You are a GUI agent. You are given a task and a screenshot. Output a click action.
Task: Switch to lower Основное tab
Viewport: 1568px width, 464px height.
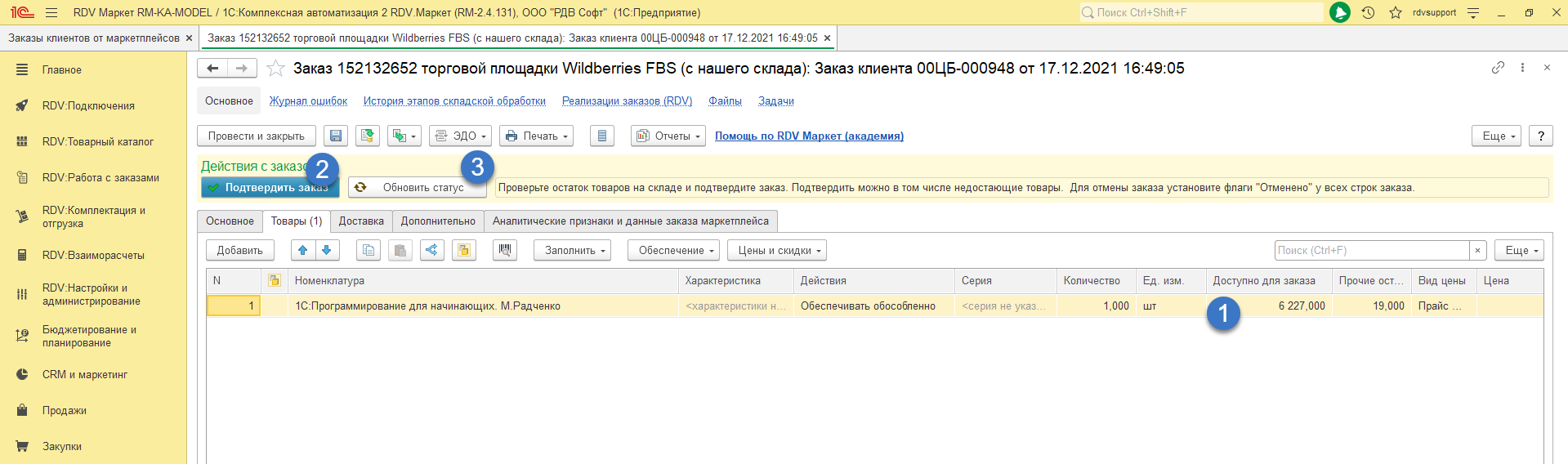coord(230,221)
